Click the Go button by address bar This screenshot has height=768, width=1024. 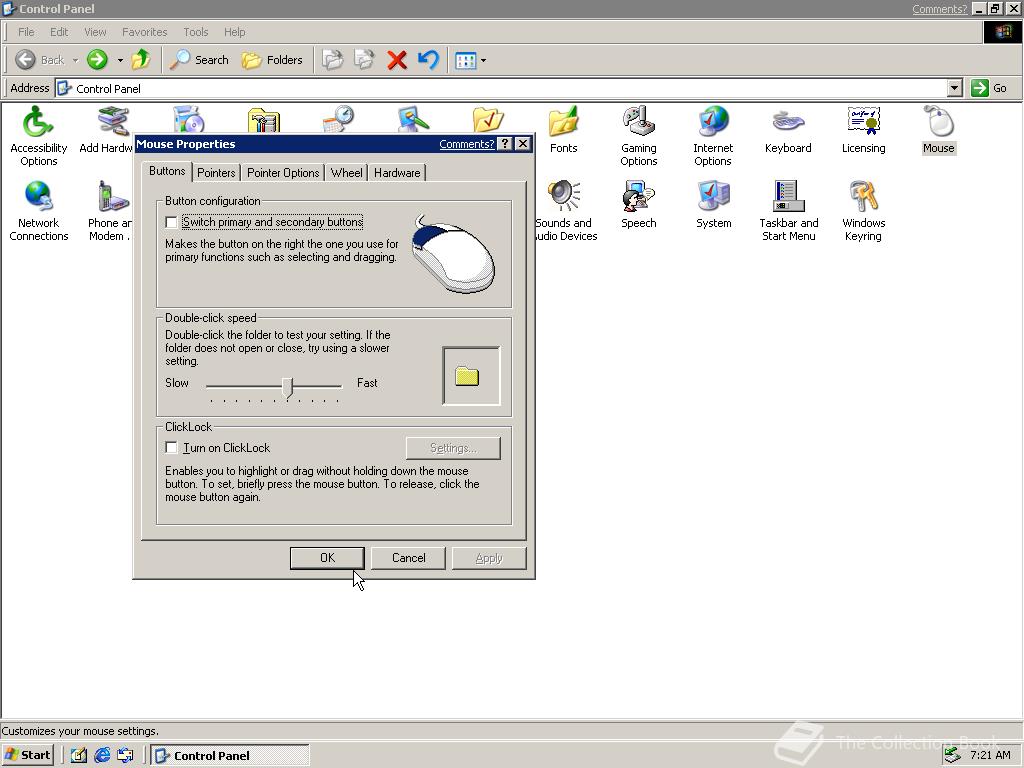(991, 88)
